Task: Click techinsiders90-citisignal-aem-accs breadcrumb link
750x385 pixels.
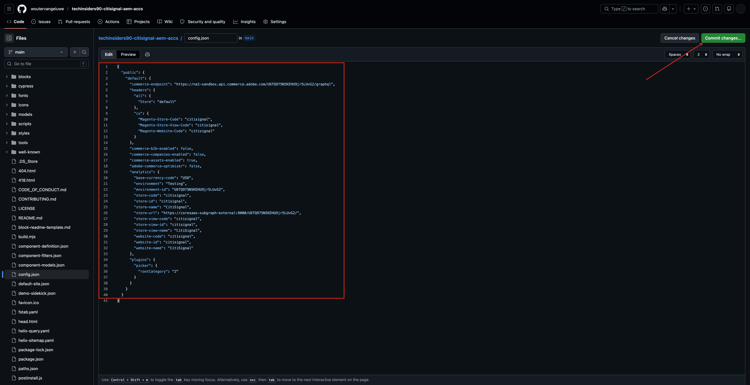Action: click(x=138, y=38)
